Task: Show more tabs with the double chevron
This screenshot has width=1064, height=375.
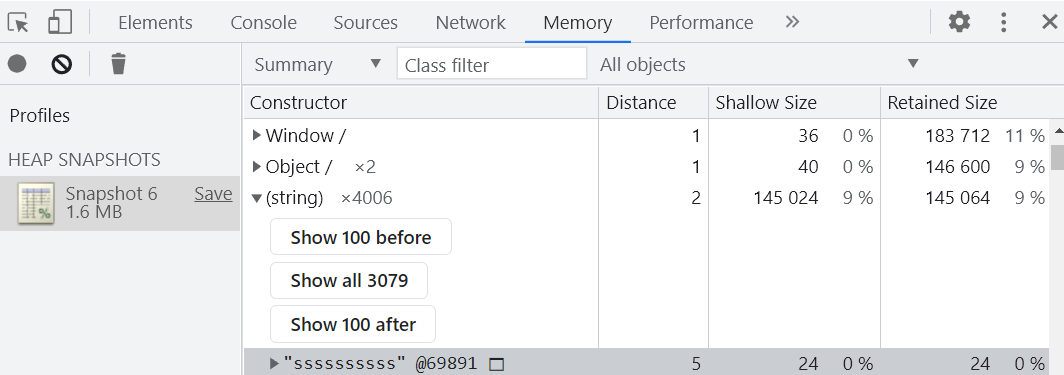Action: 792,22
